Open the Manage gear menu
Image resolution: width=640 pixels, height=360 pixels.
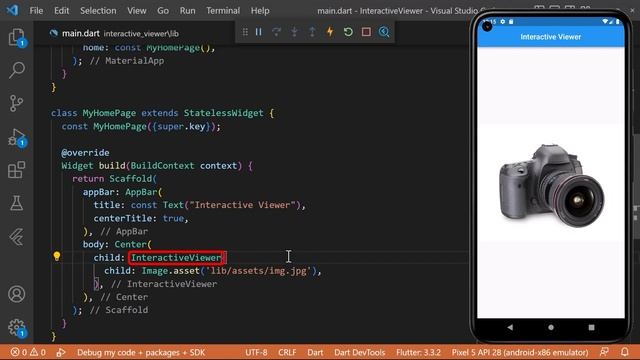(17, 328)
